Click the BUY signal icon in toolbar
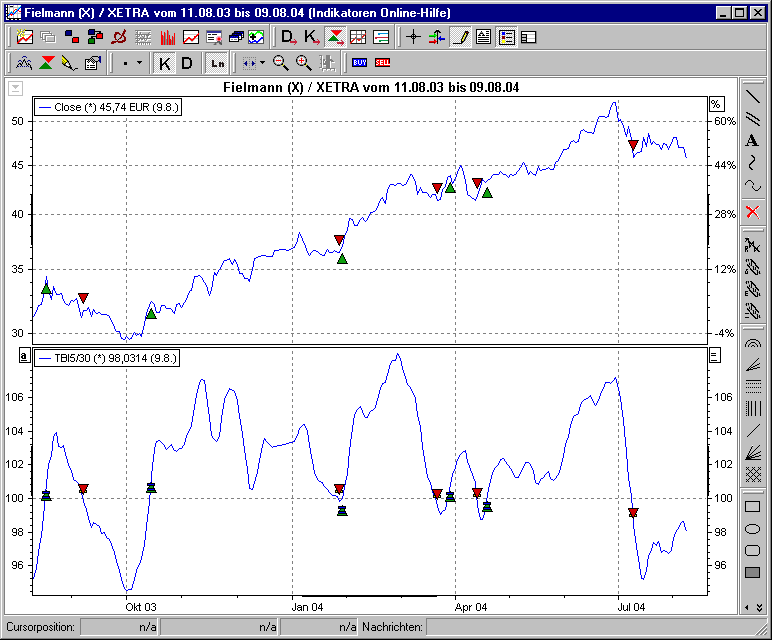The image size is (772, 640). [359, 63]
